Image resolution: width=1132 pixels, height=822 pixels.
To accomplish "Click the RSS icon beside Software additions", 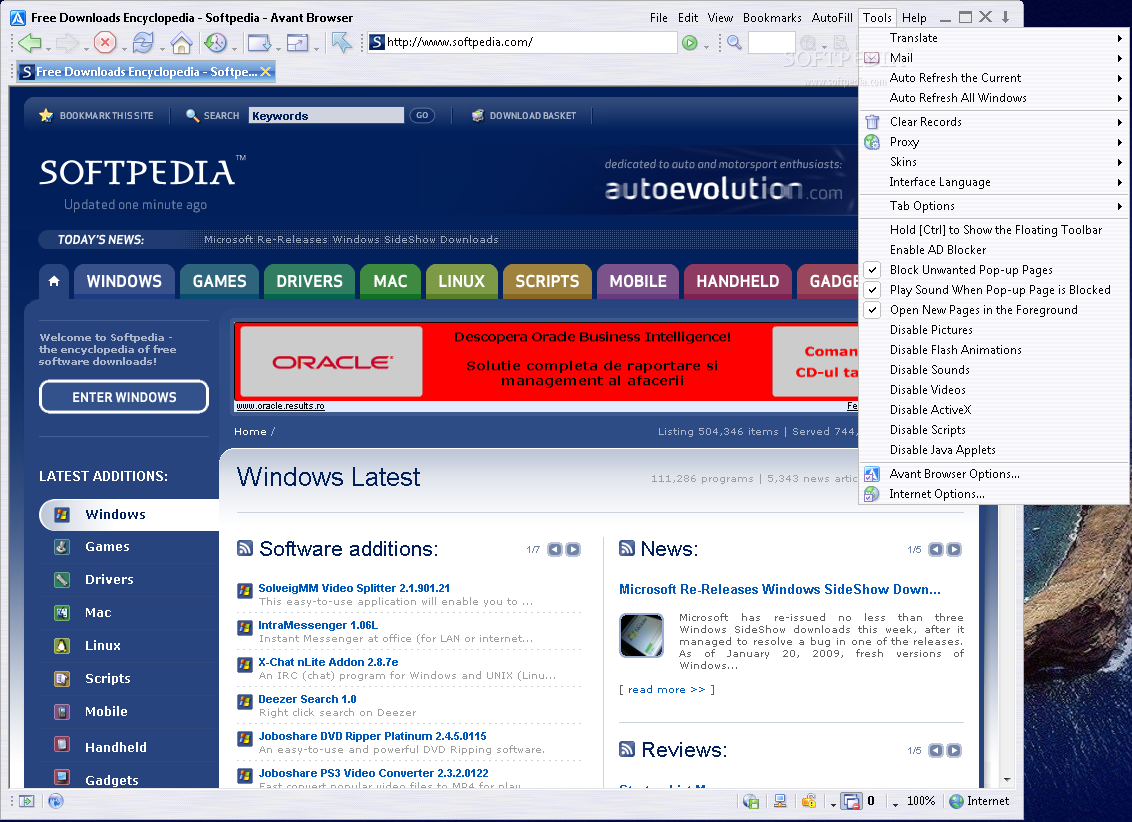I will coord(245,548).
